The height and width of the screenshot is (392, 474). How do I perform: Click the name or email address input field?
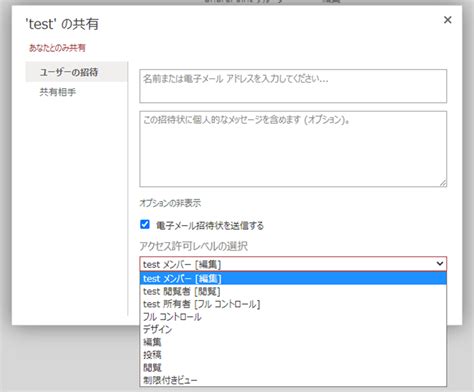(293, 86)
